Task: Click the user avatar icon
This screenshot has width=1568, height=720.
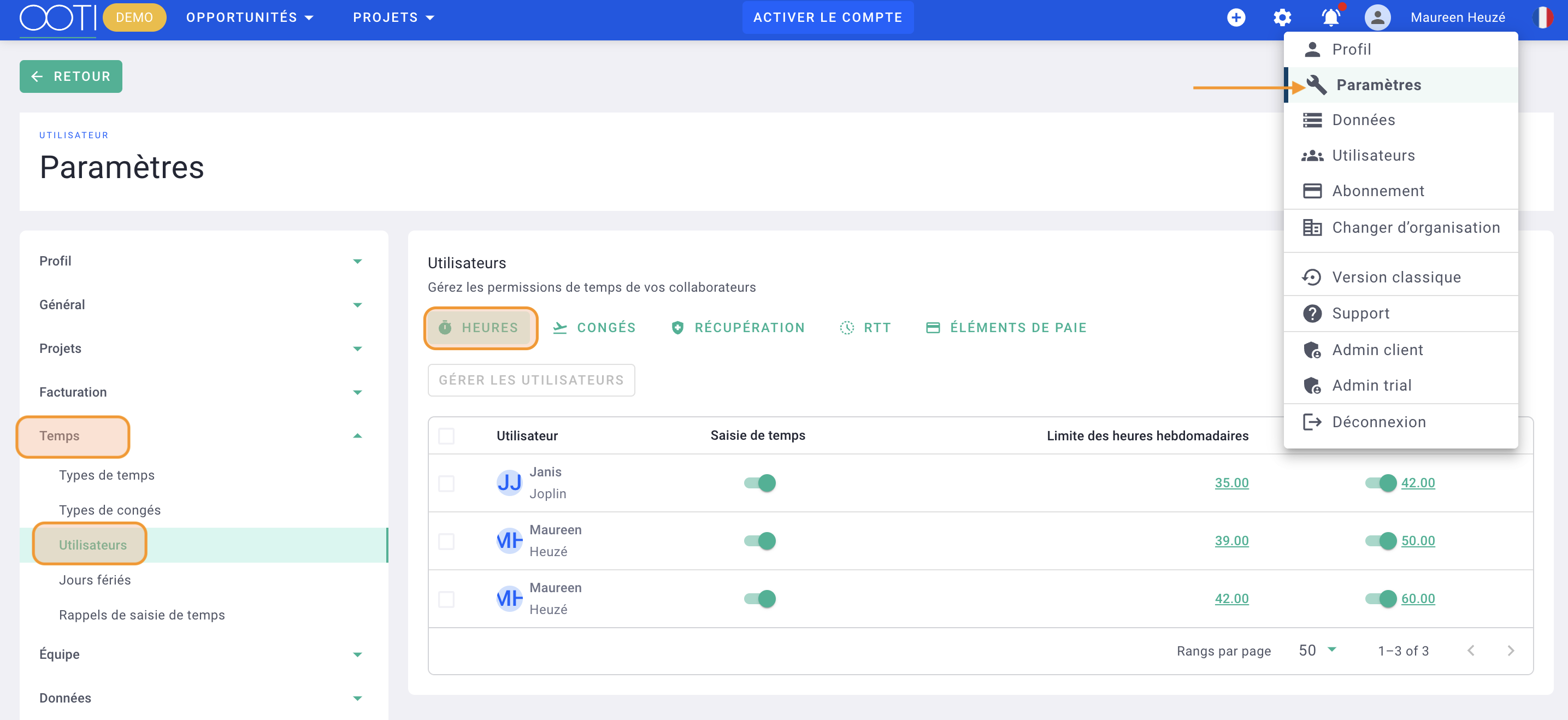Action: (1377, 17)
